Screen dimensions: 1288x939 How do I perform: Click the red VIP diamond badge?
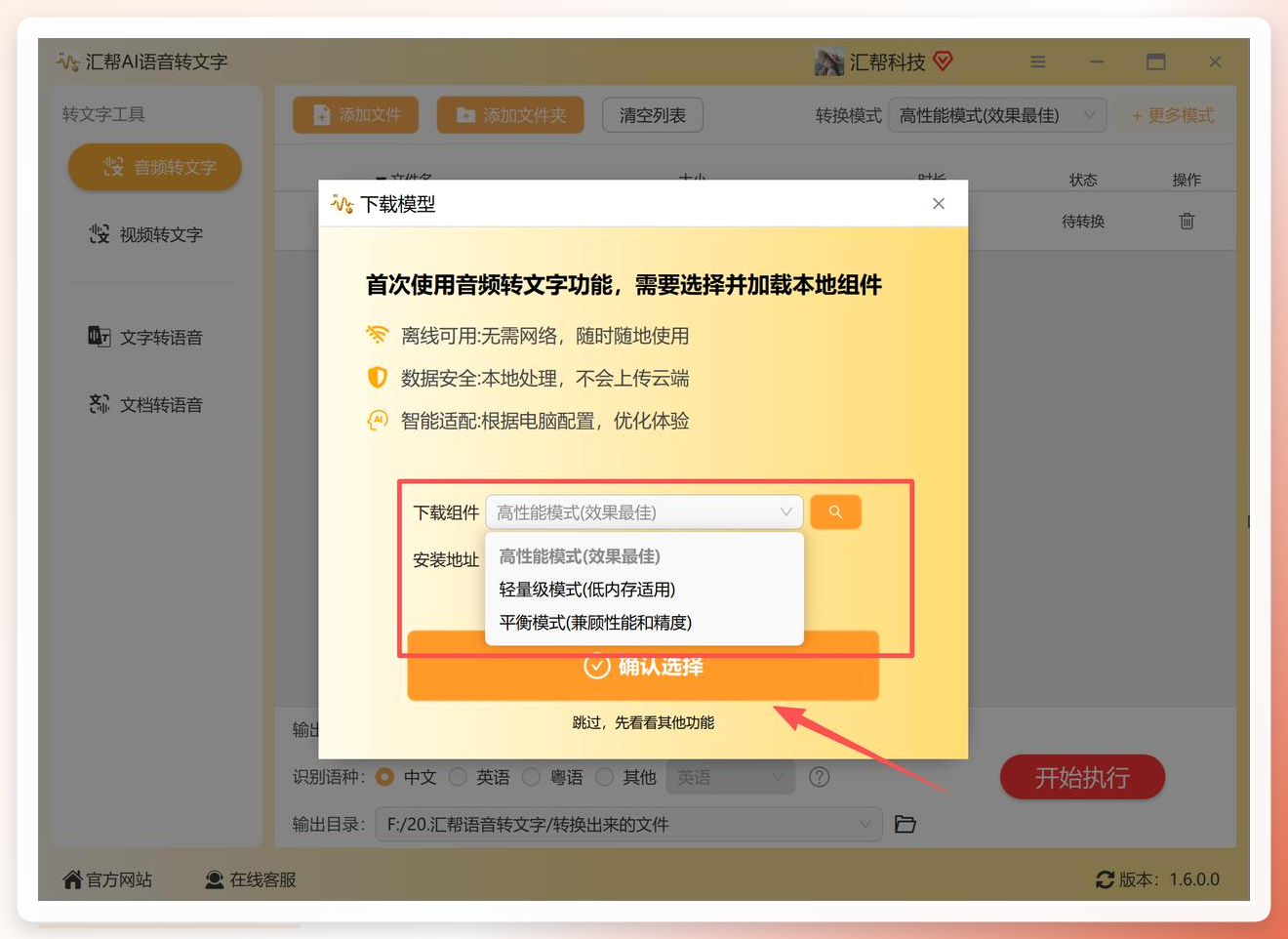[943, 61]
